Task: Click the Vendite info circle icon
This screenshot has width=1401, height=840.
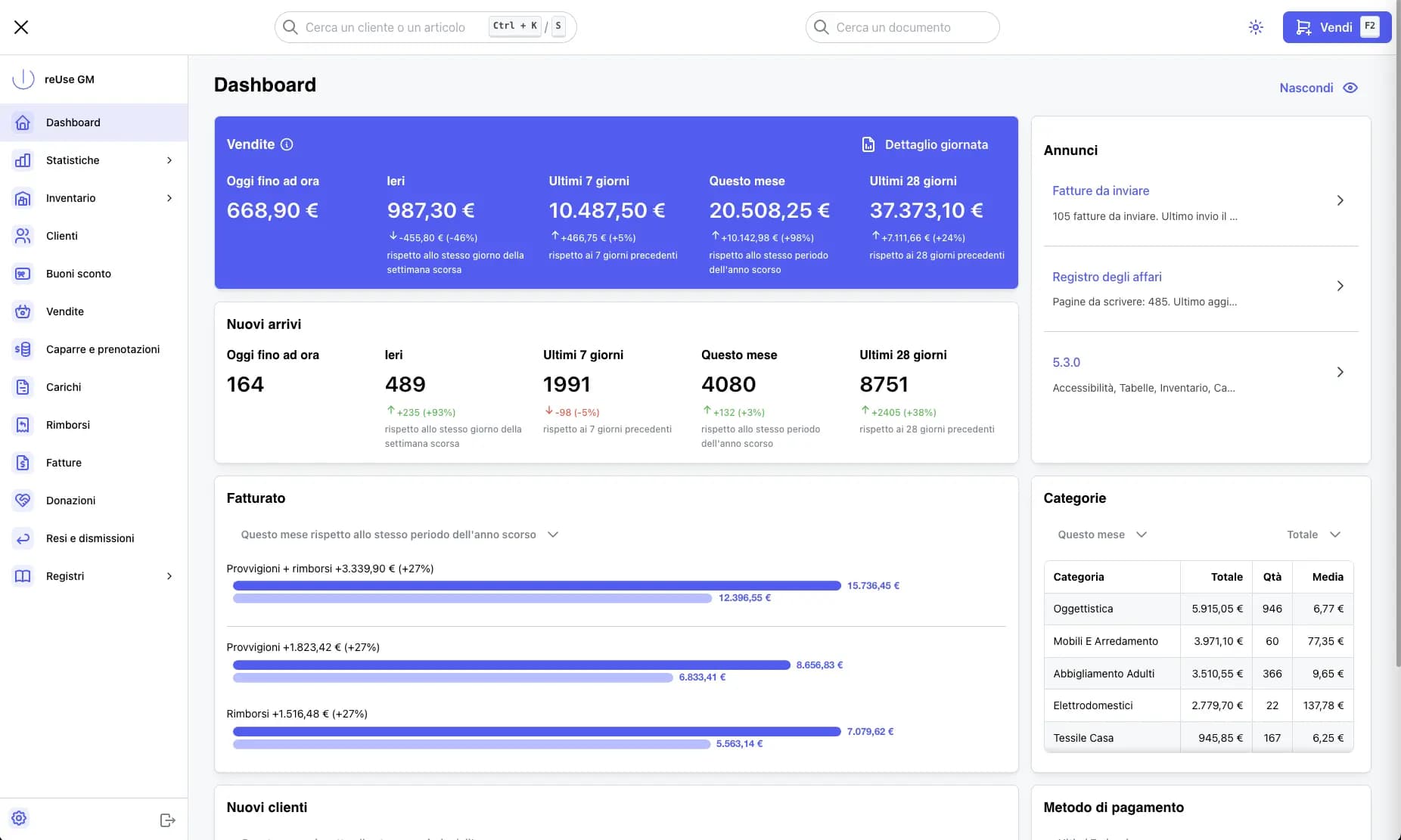Action: click(287, 144)
